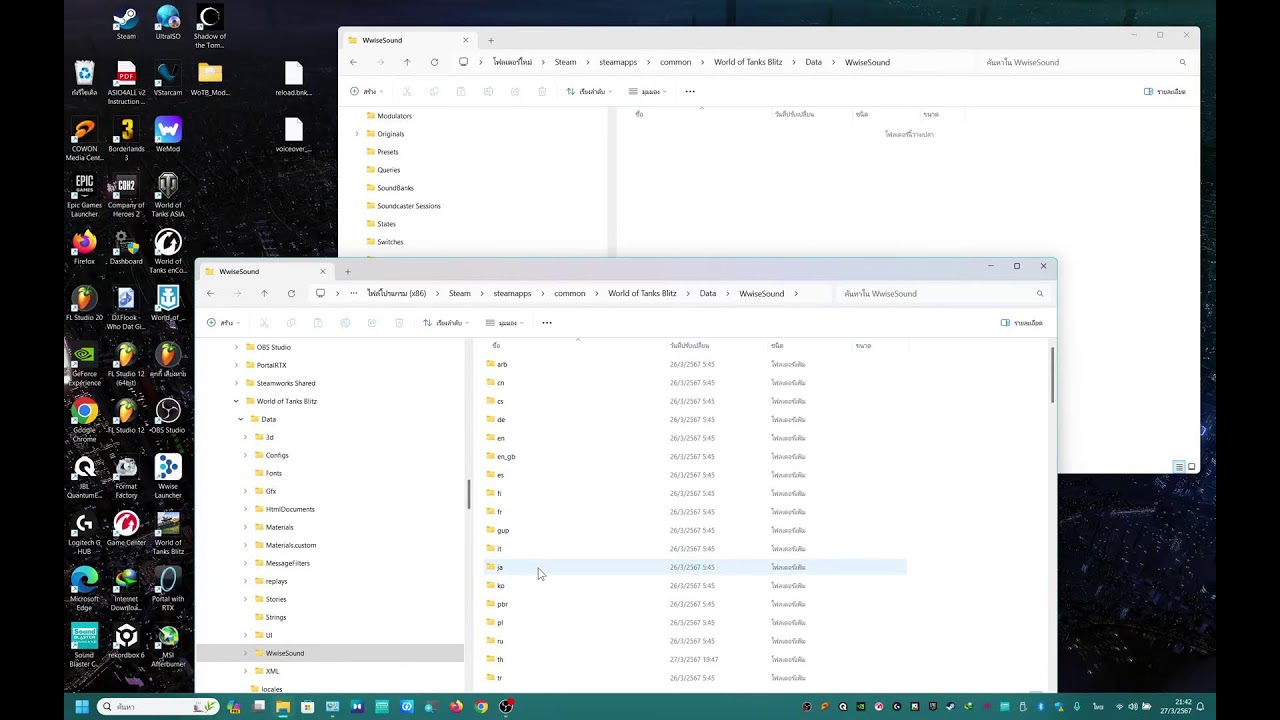This screenshot has width=1280, height=720.
Task: Go back in the back WwiseSound window
Action: click(353, 62)
